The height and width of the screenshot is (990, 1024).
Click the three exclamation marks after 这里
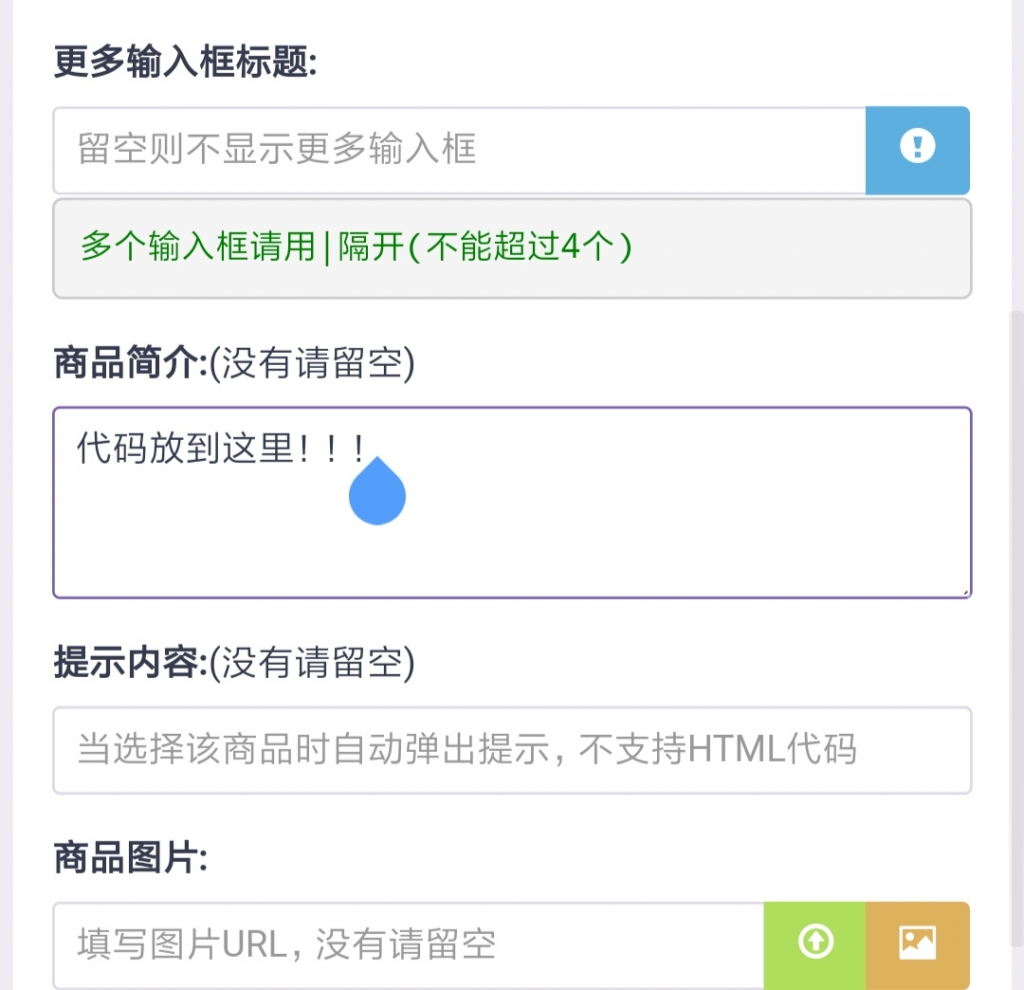click(331, 449)
